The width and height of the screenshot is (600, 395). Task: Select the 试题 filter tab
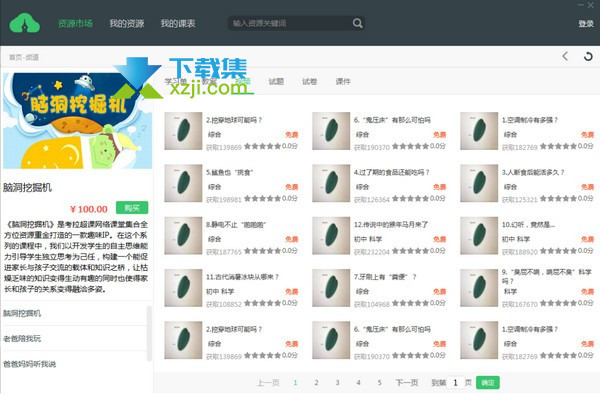(276, 81)
